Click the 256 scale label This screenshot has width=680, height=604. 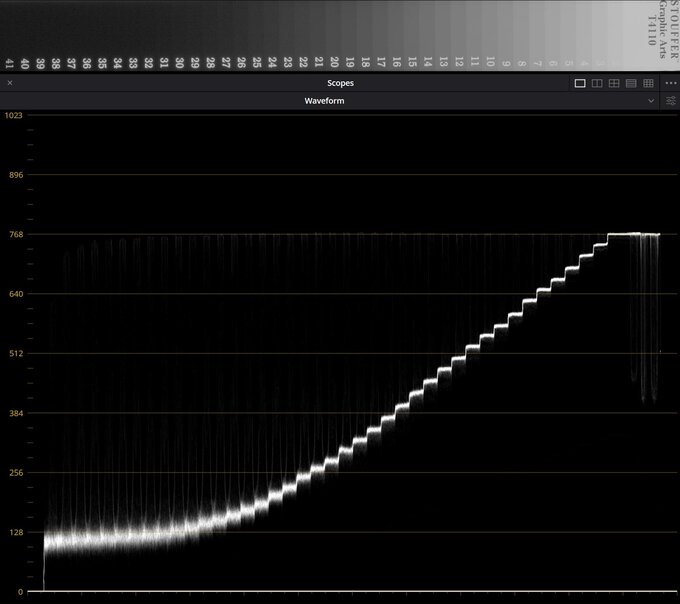pos(16,473)
